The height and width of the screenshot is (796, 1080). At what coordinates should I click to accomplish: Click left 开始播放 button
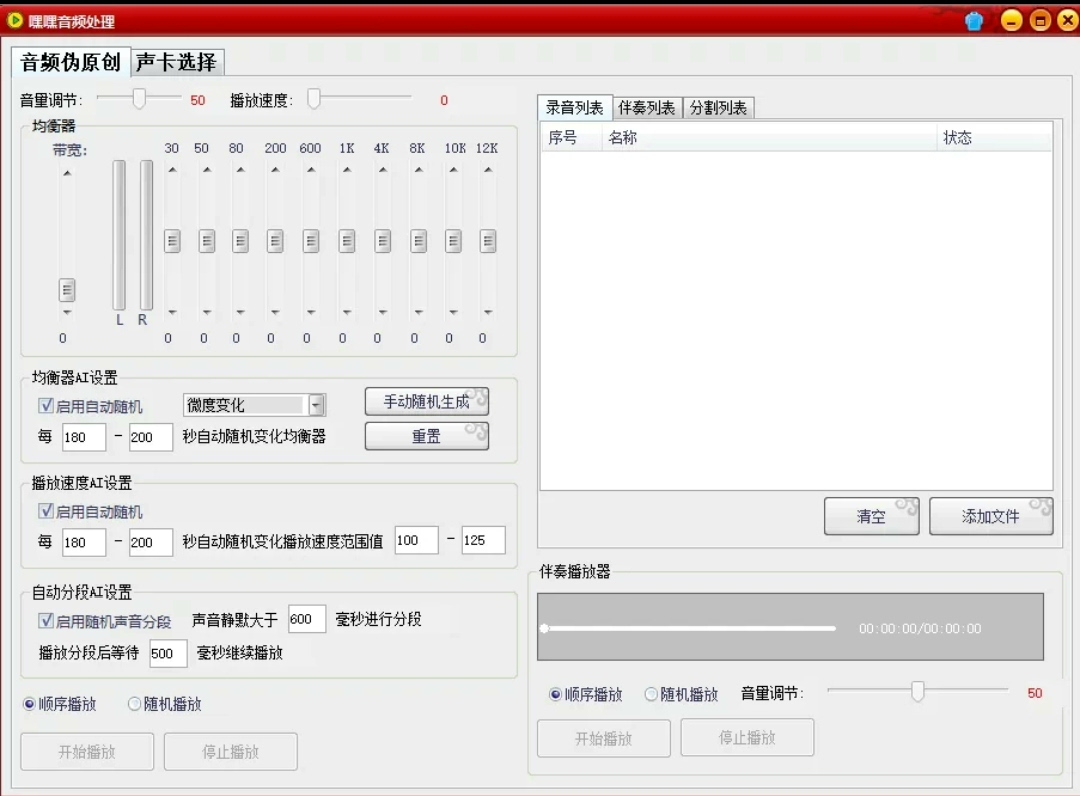tap(87, 751)
